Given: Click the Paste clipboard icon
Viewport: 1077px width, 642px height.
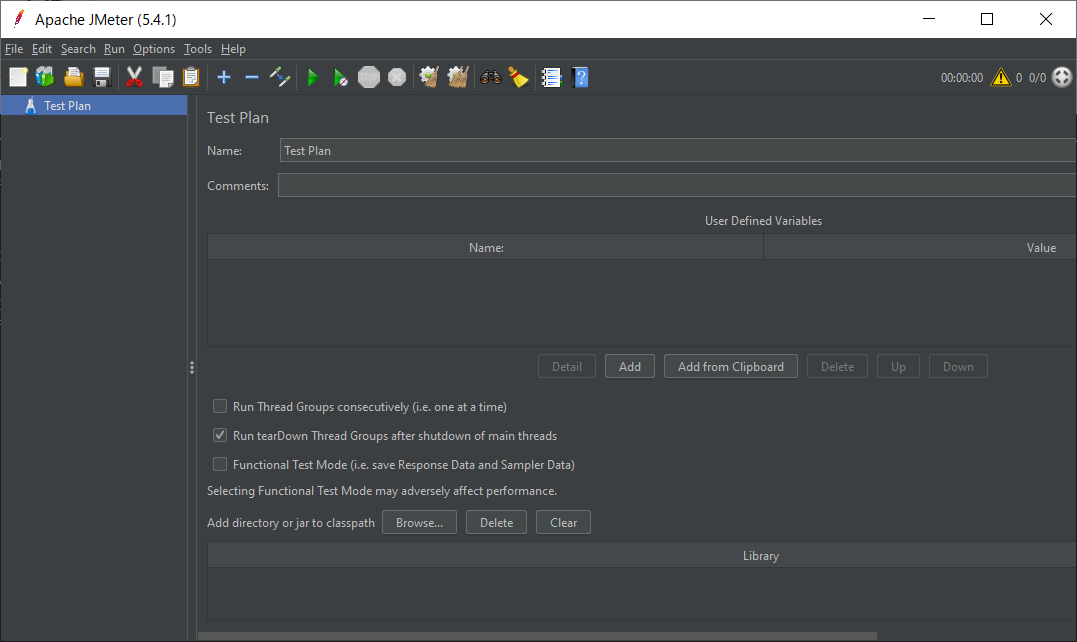Looking at the screenshot, I should tap(191, 78).
